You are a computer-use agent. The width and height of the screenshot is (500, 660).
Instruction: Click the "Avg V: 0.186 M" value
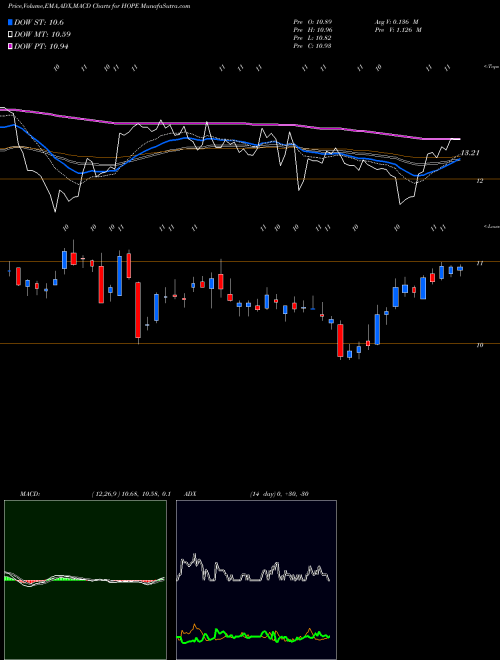(x=396, y=22)
